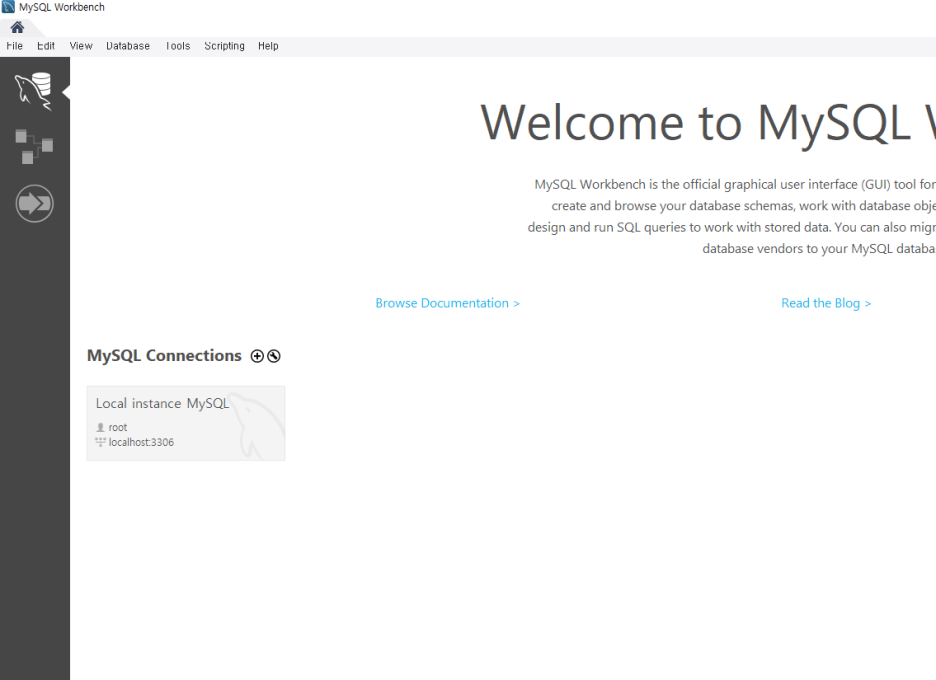This screenshot has width=936, height=680.
Task: Click the root user label on connection tile
Action: pyautogui.click(x=118, y=427)
